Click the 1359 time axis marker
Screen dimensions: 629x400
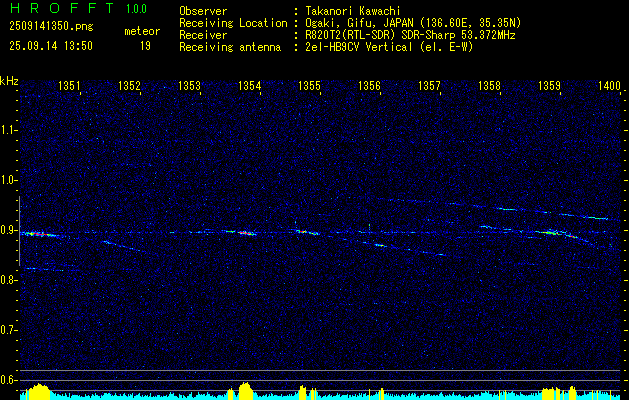(x=549, y=85)
